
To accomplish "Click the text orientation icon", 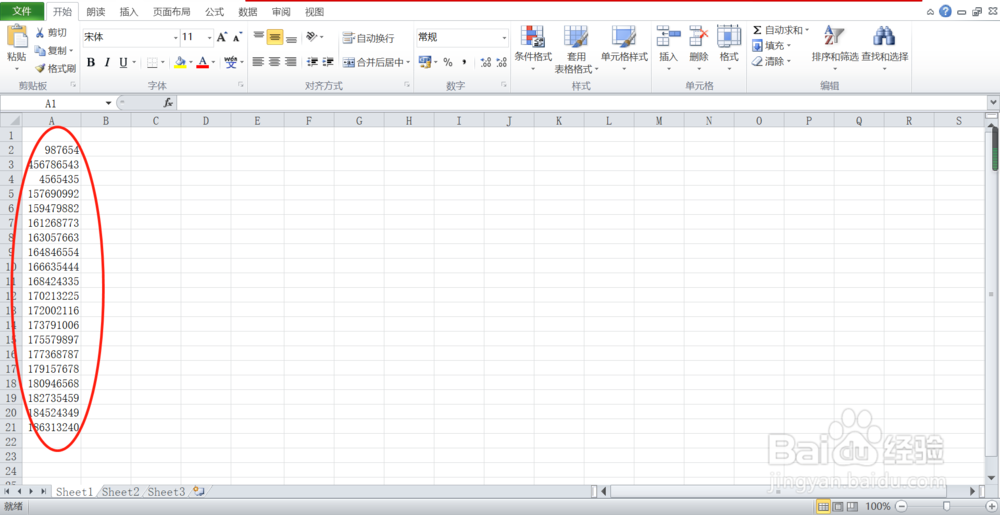I will tap(311, 37).
